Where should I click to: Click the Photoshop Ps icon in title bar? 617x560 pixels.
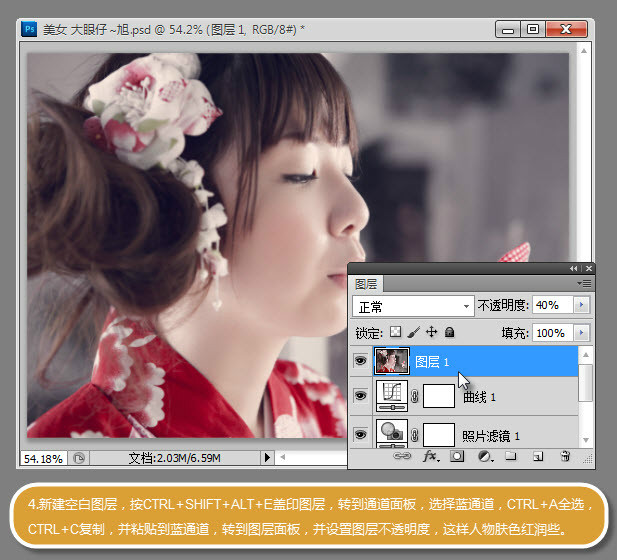coord(29,29)
